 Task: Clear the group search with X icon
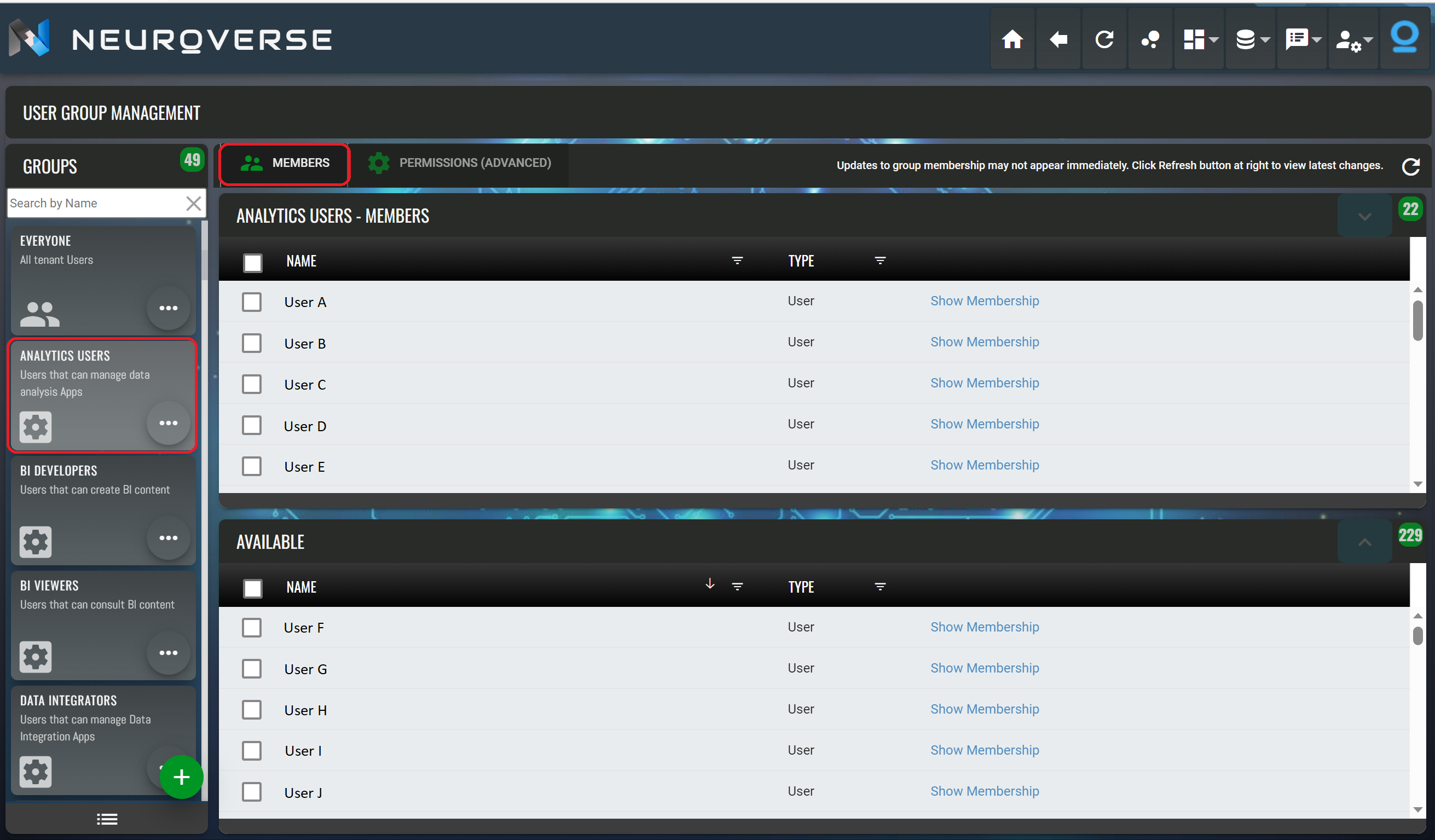(194, 204)
